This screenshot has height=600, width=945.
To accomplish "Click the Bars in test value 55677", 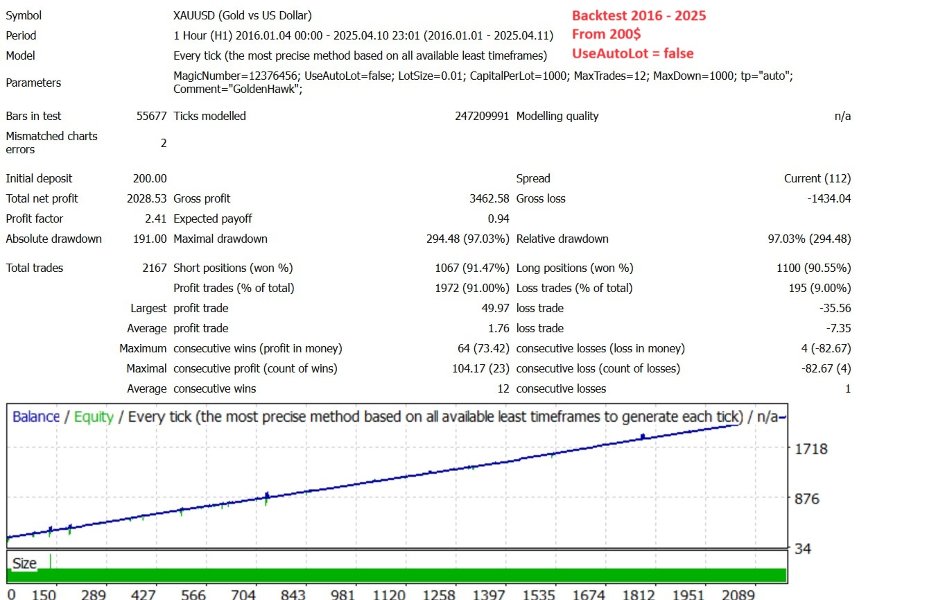I will coord(151,116).
